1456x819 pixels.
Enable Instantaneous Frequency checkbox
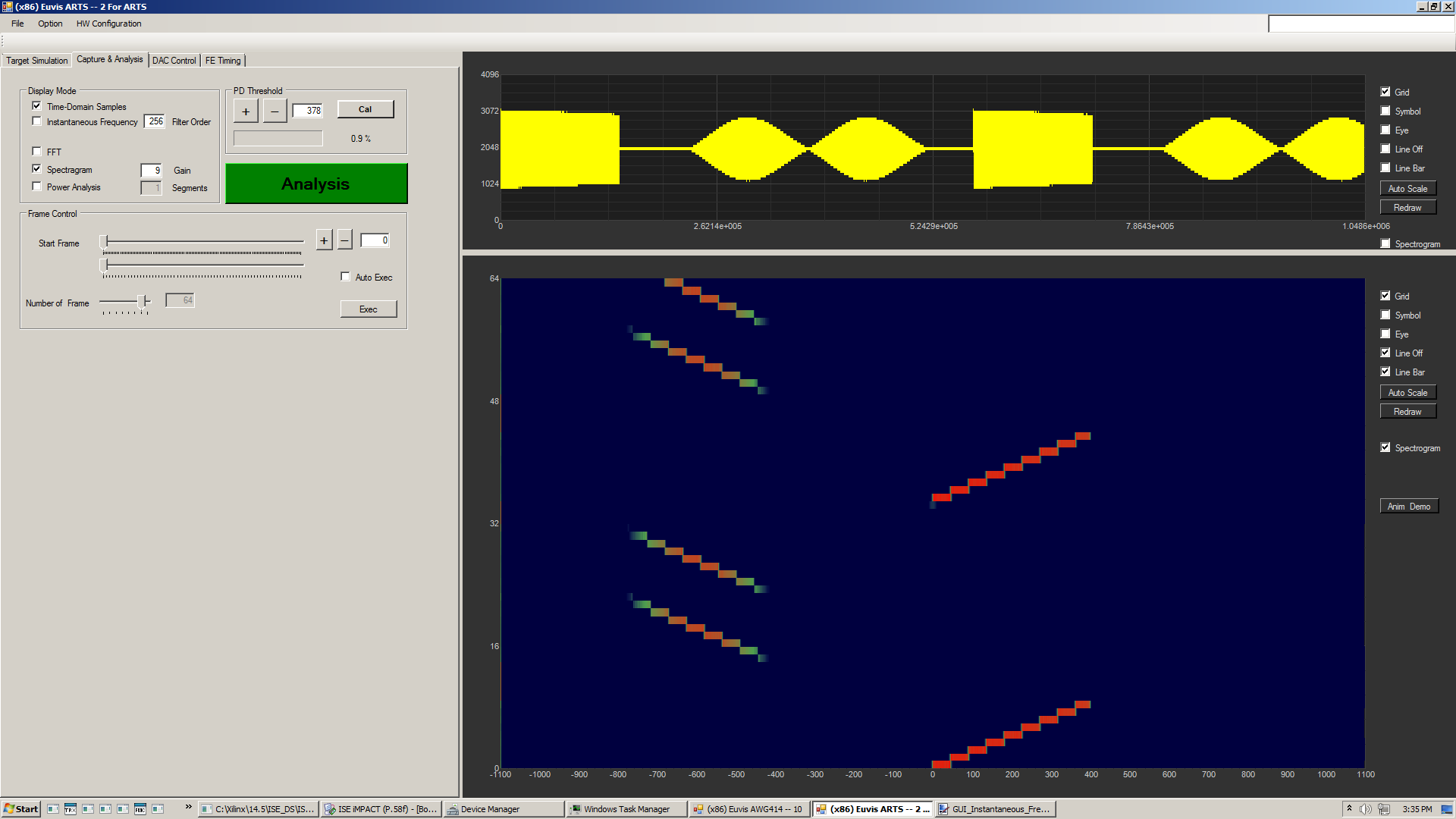[x=36, y=121]
